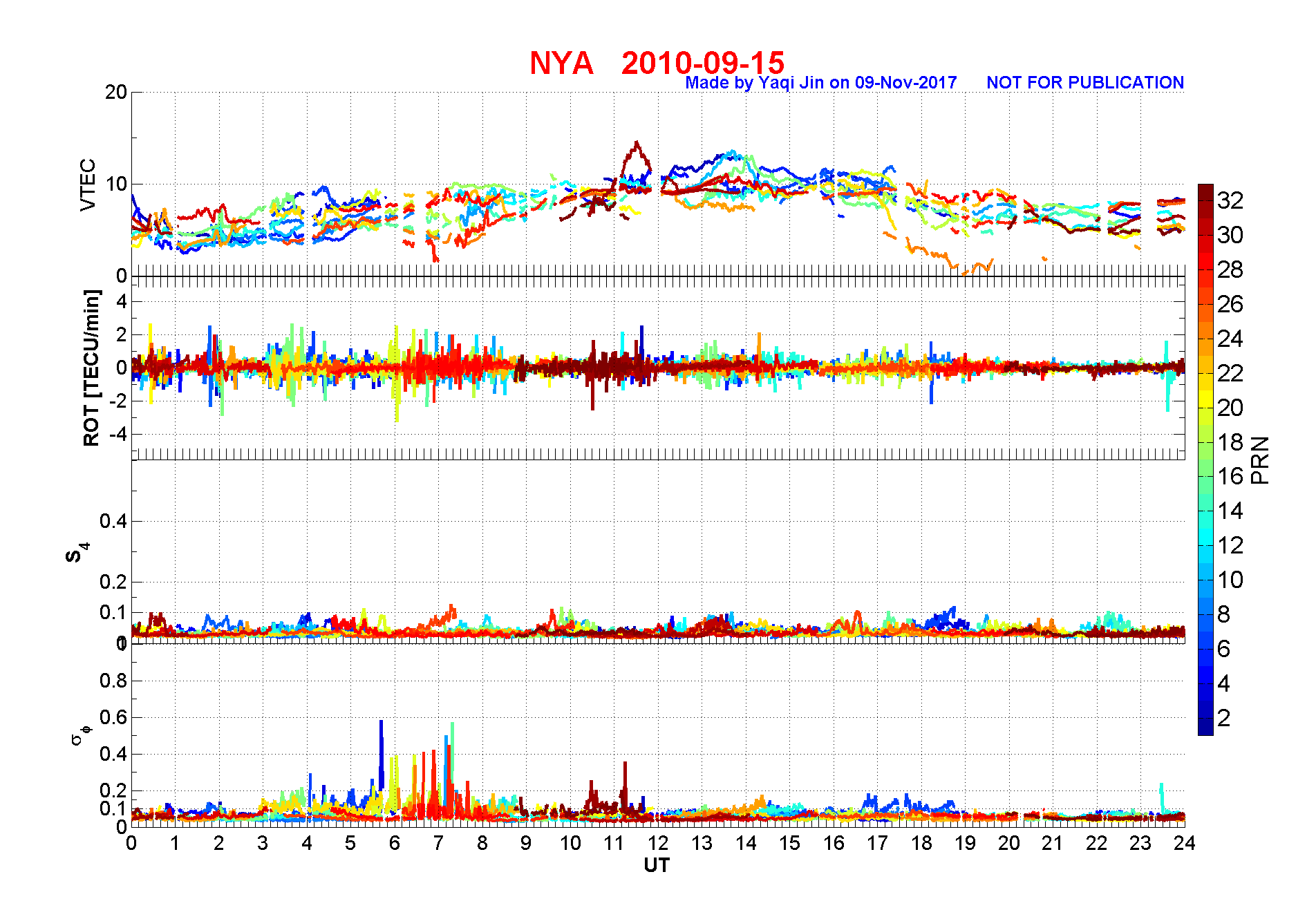The width and height of the screenshot is (1316, 919).
Task: Click the blue ROT spike near 18.3 UT
Action: (931, 373)
